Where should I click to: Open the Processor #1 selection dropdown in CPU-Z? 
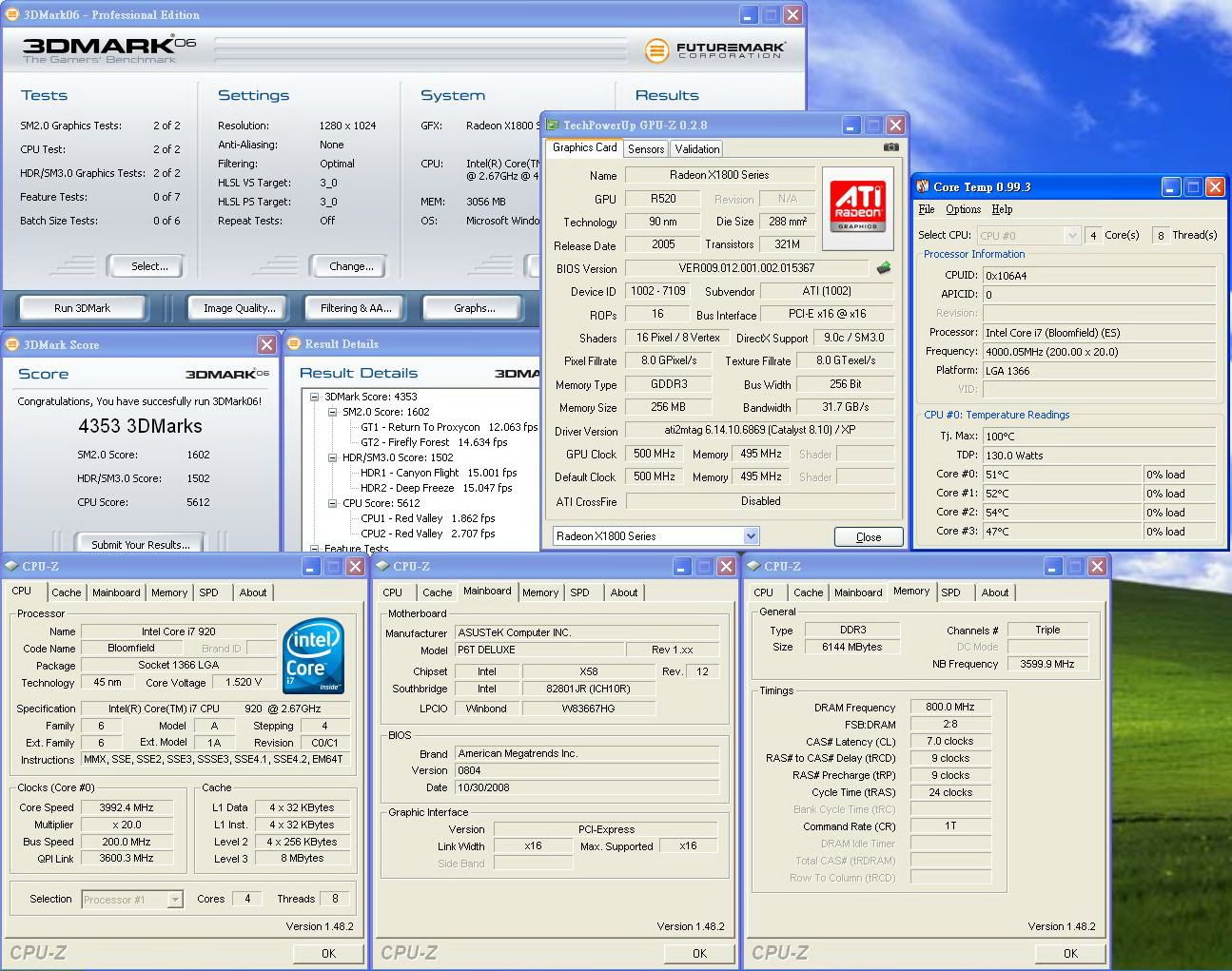tap(175, 899)
